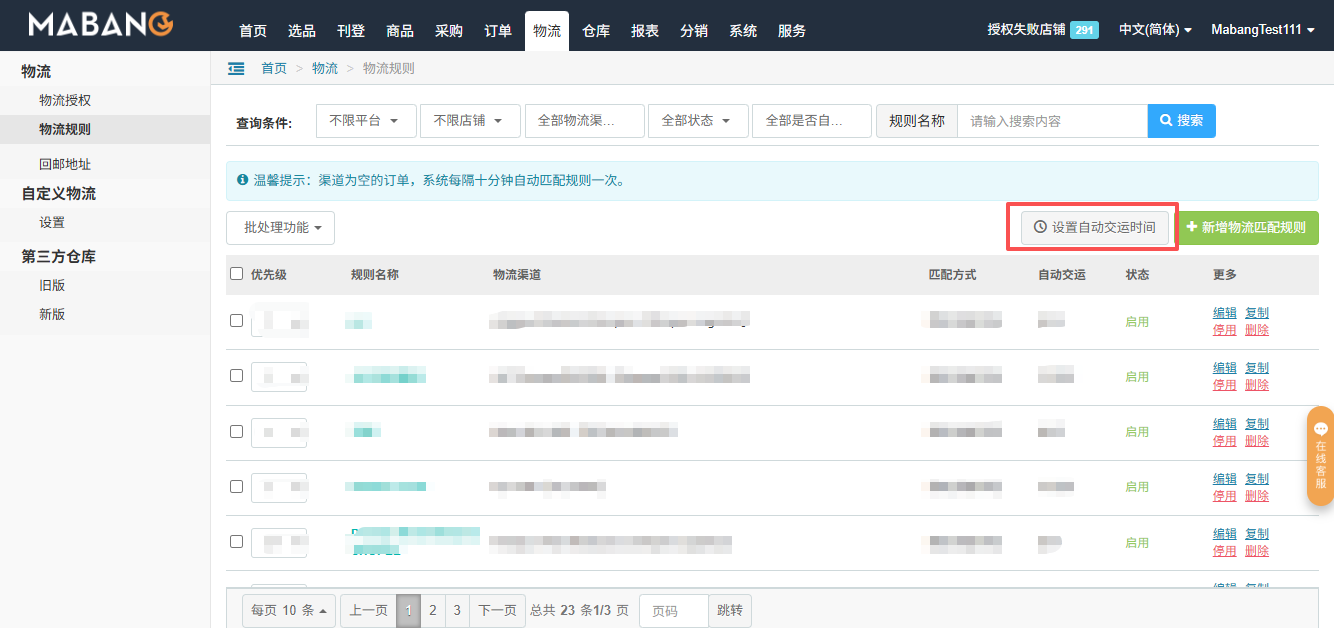Select the third rule row checkbox
The width and height of the screenshot is (1334, 628).
point(237,431)
